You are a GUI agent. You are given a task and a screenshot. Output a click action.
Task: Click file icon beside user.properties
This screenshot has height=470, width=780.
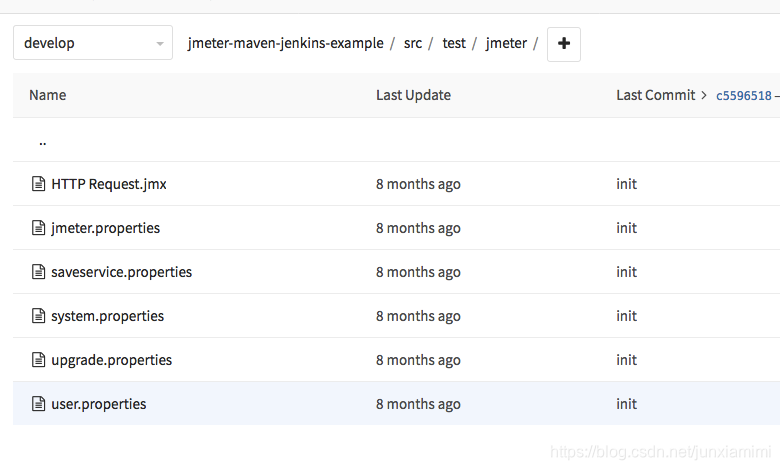point(38,403)
